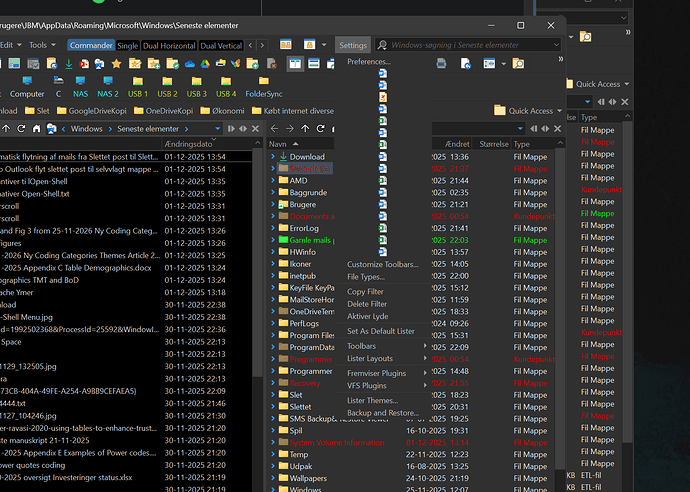Click the Computer drive icon
Screen dimensions: 690x492
[x=27, y=80]
